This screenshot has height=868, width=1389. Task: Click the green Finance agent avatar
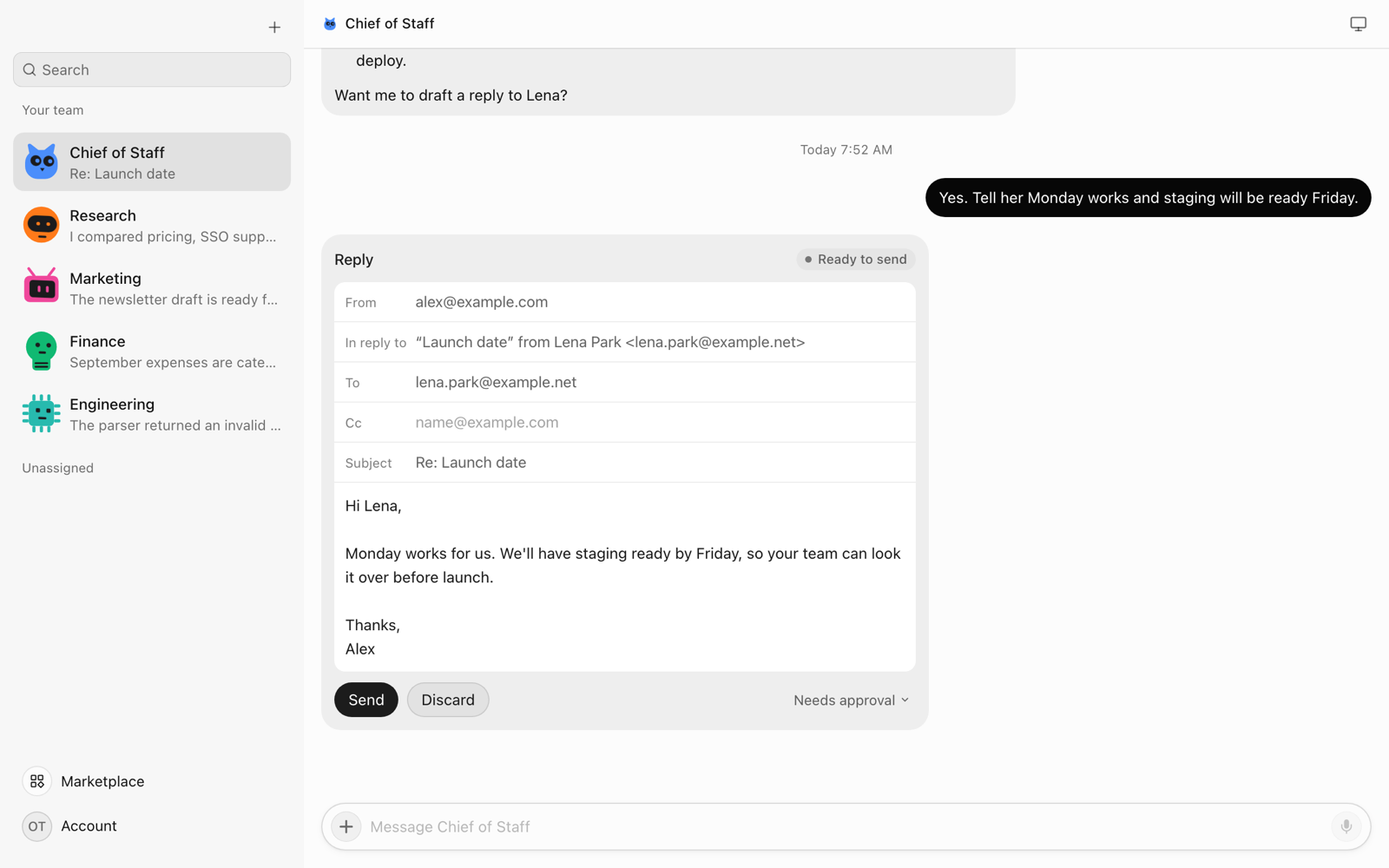pos(41,352)
